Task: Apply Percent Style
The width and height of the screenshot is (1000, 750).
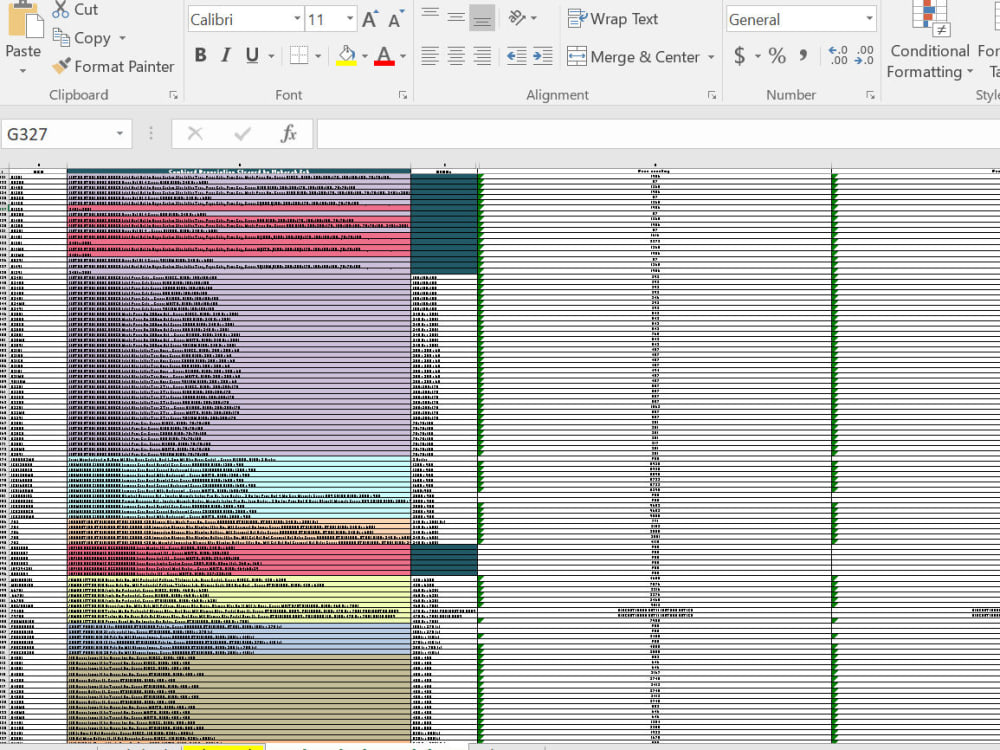Action: (x=777, y=56)
